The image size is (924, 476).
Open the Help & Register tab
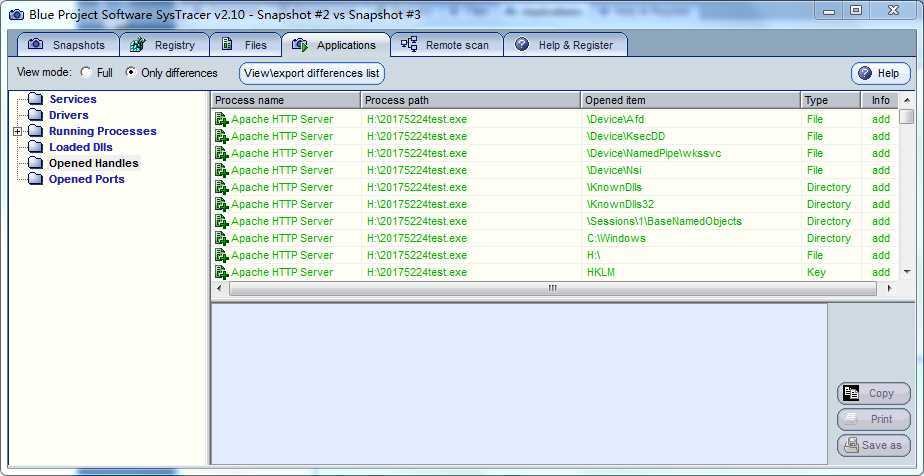(x=565, y=45)
